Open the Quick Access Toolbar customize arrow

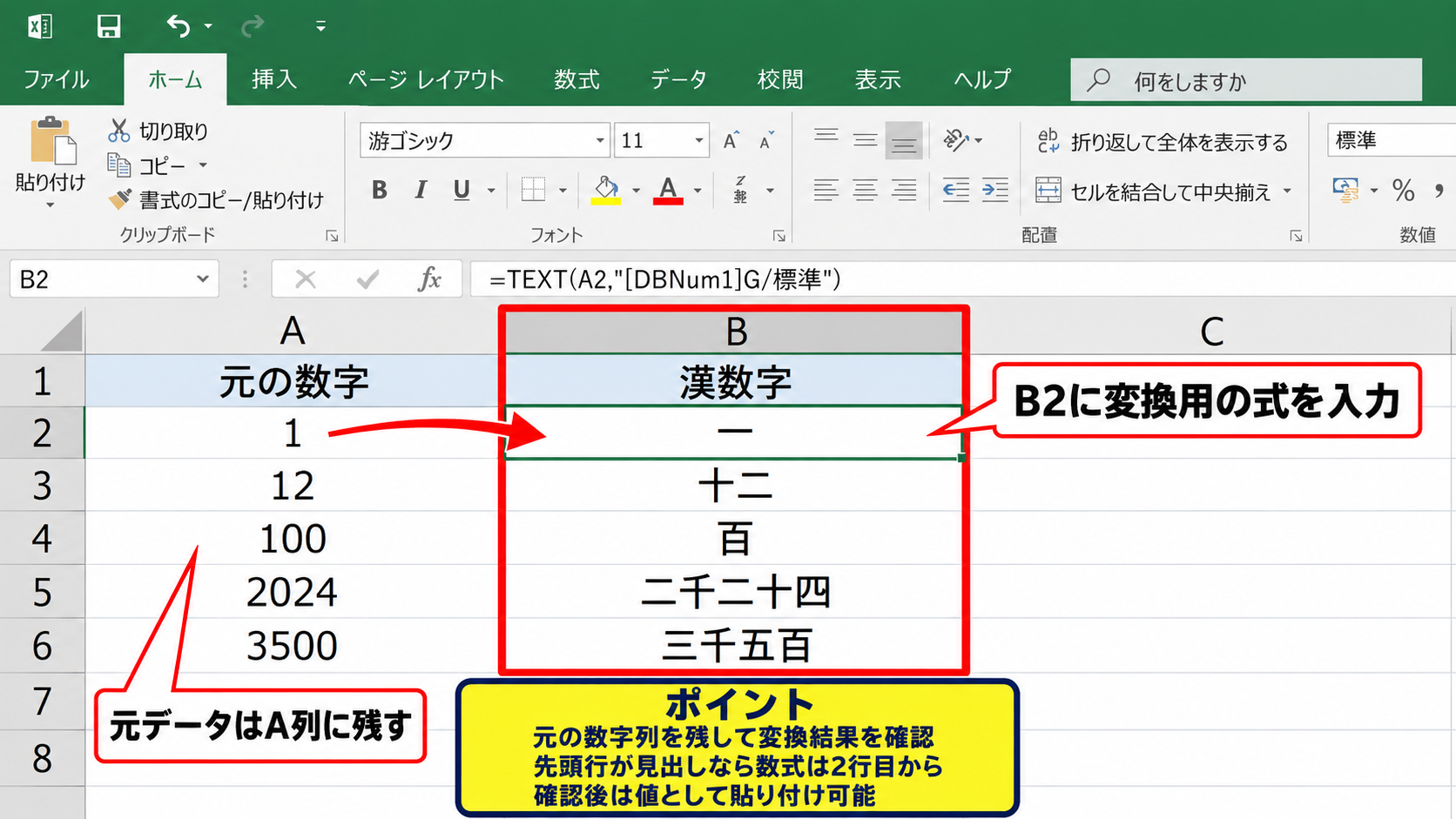(320, 27)
